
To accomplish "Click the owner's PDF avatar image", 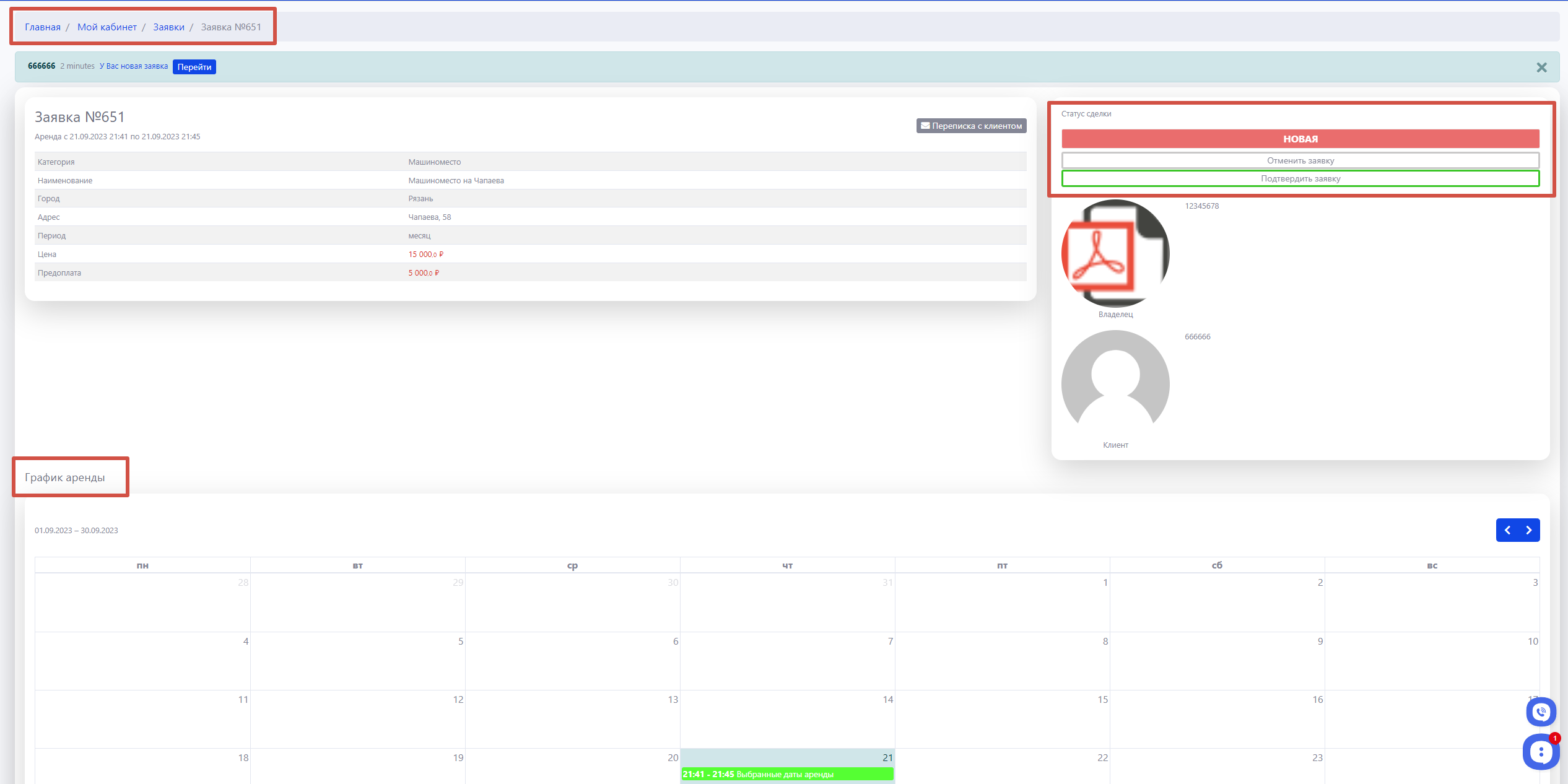I will pos(1115,253).
